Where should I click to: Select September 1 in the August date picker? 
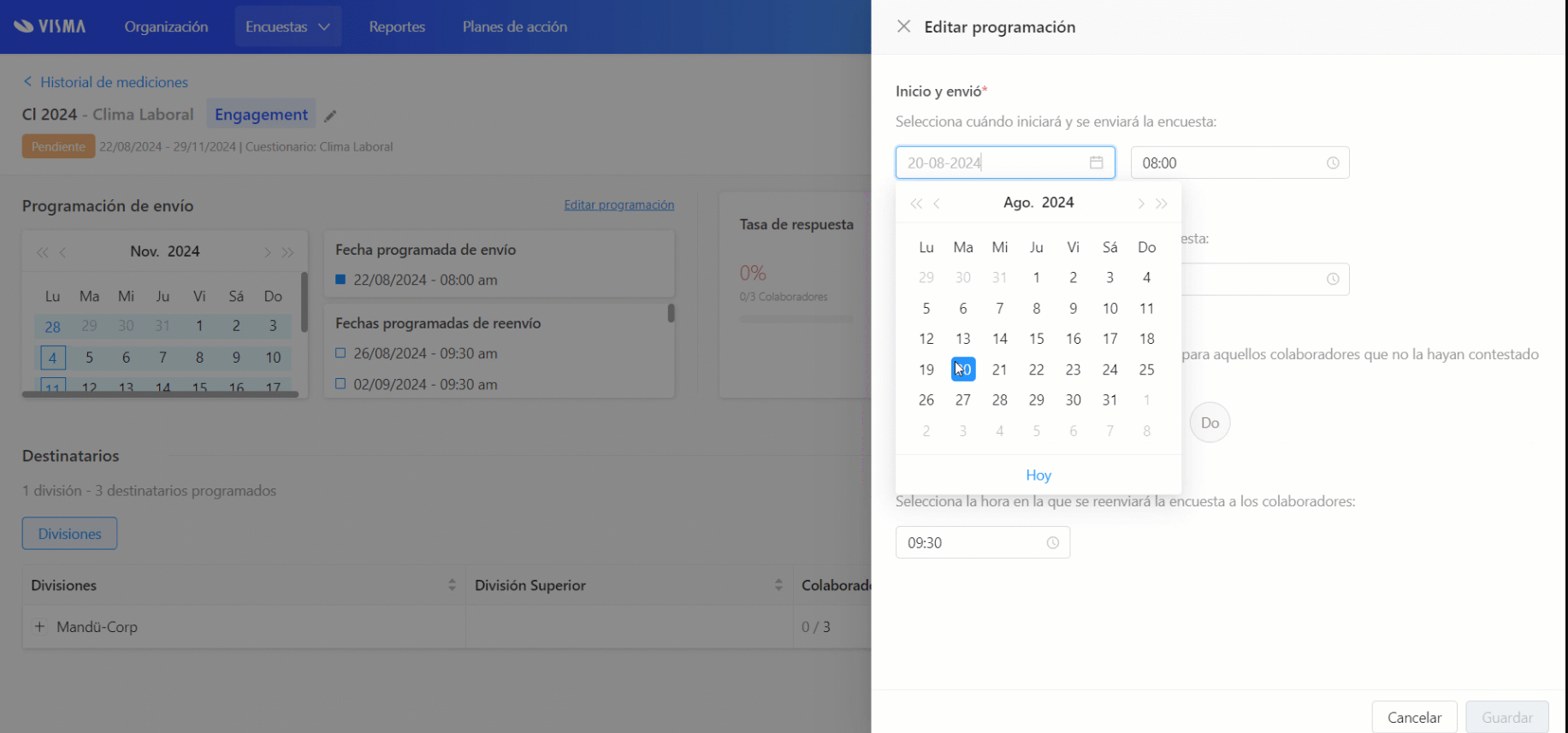click(x=1147, y=399)
